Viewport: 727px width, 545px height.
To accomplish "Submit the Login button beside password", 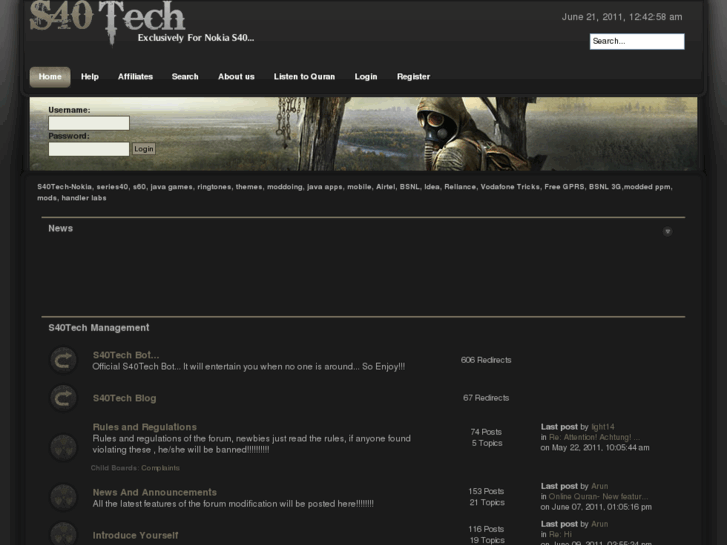I will coord(144,149).
